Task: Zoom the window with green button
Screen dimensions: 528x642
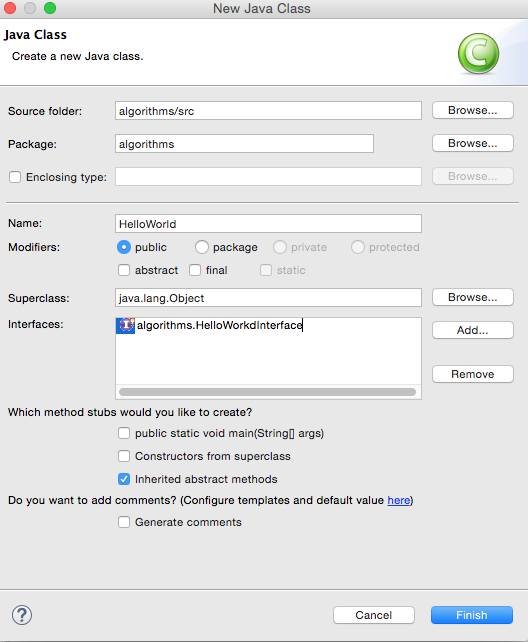Action: pyautogui.click(x=50, y=8)
